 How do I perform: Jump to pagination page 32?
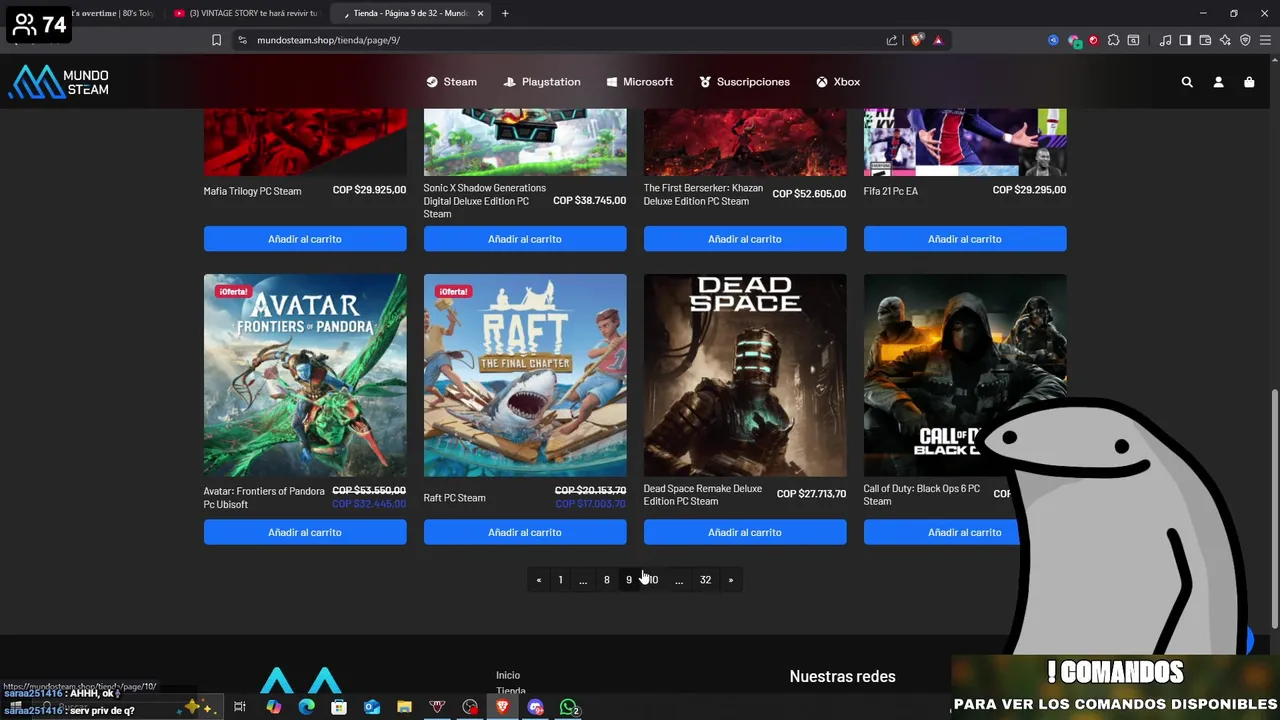pyautogui.click(x=705, y=580)
